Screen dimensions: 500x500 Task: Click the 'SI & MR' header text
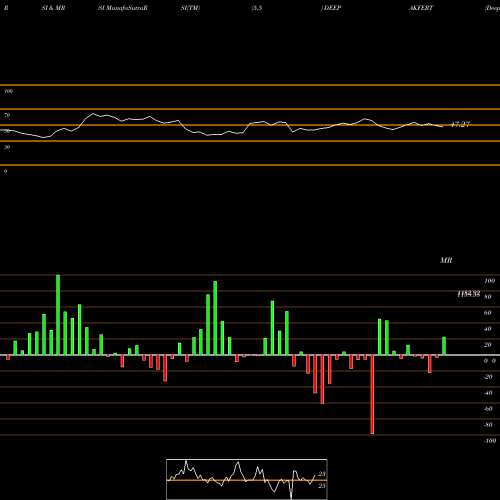tap(53, 8)
